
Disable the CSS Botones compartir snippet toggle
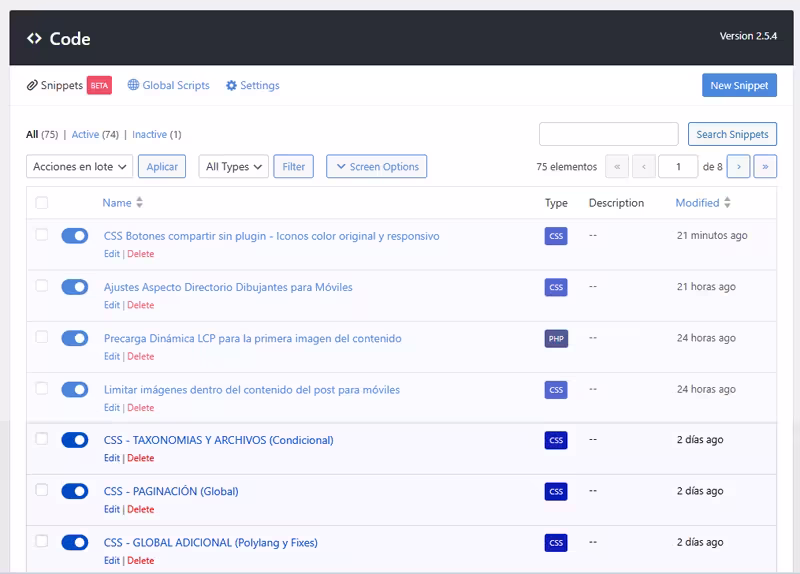pos(75,236)
